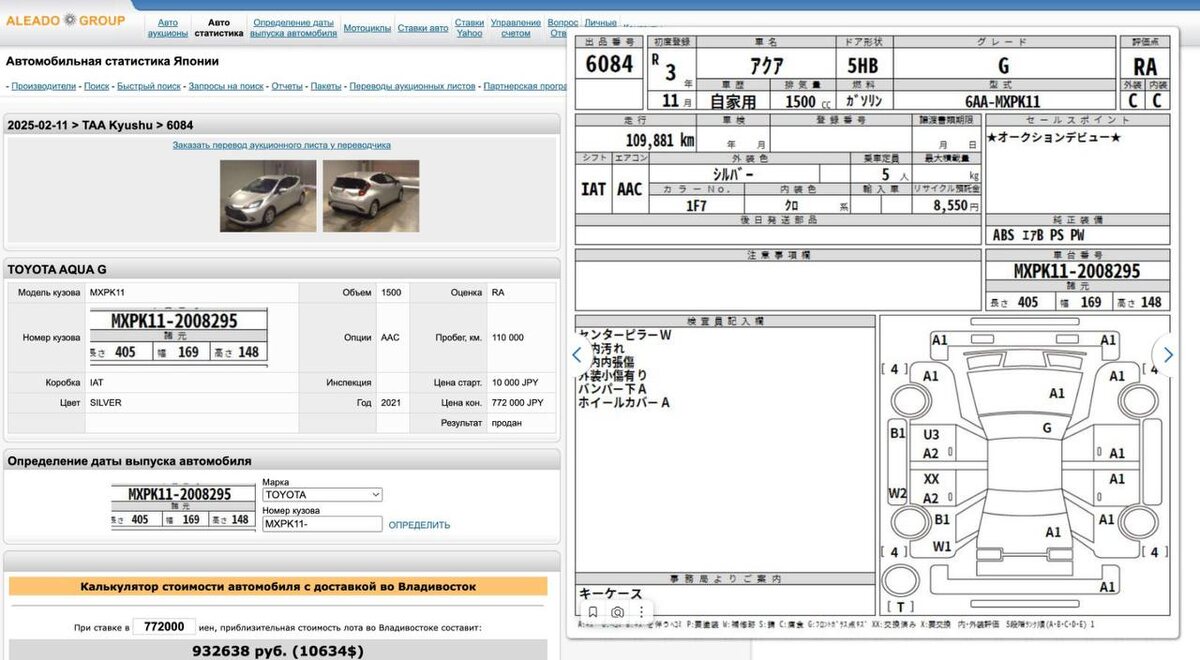
Task: Open Определение даты выпуска автомобиля menu
Action: pos(293,28)
